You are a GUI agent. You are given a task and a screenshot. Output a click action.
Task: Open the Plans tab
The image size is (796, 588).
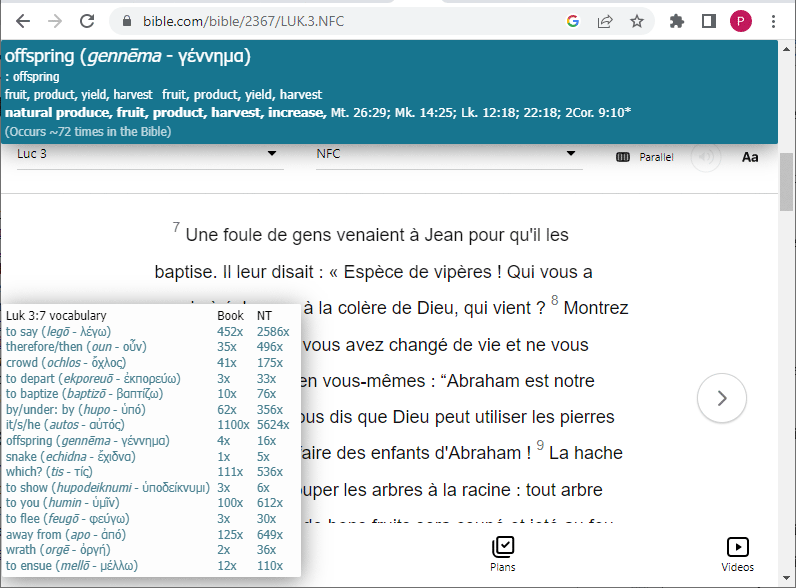(503, 554)
